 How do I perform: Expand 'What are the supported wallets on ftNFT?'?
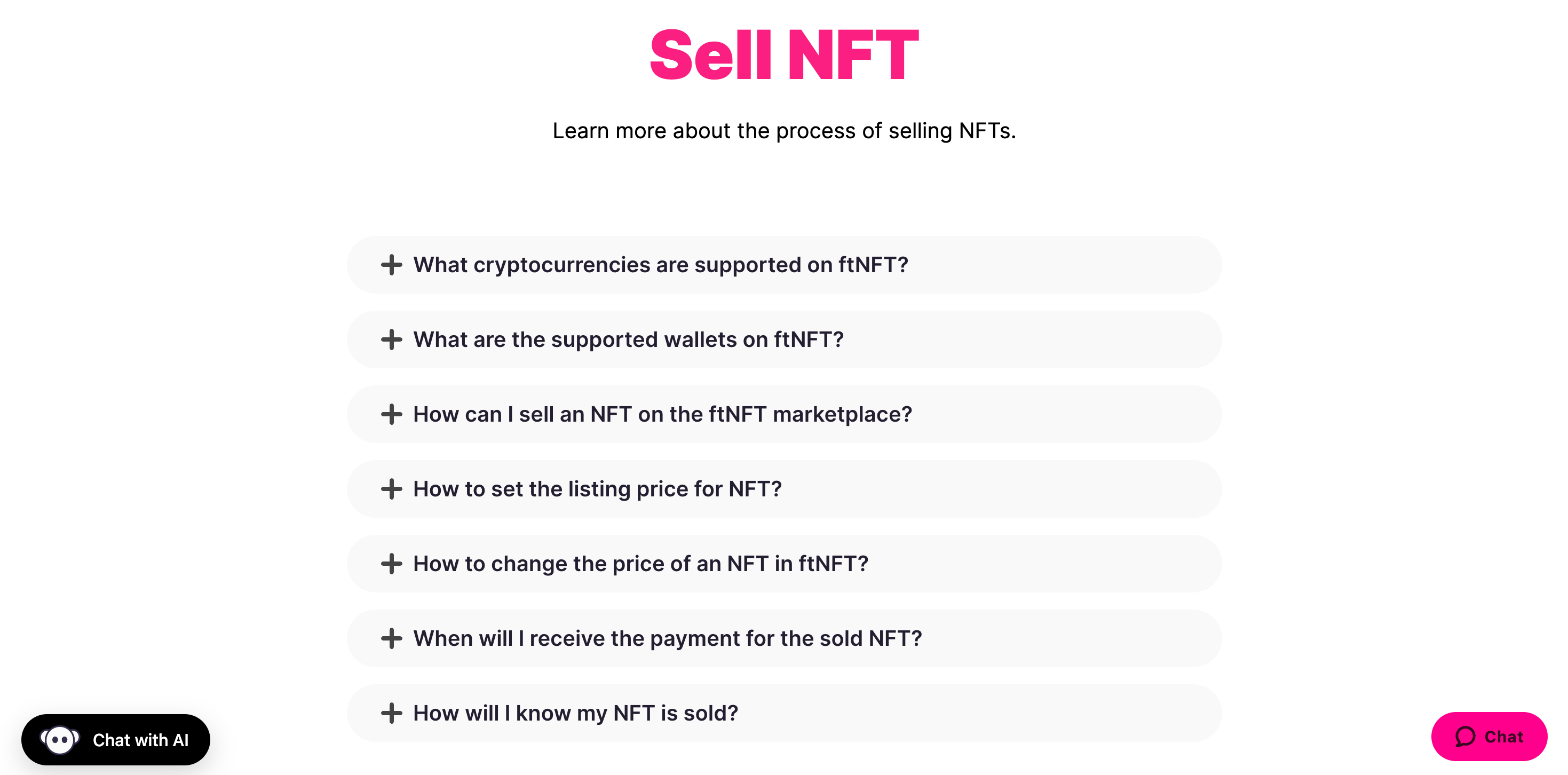pos(628,339)
